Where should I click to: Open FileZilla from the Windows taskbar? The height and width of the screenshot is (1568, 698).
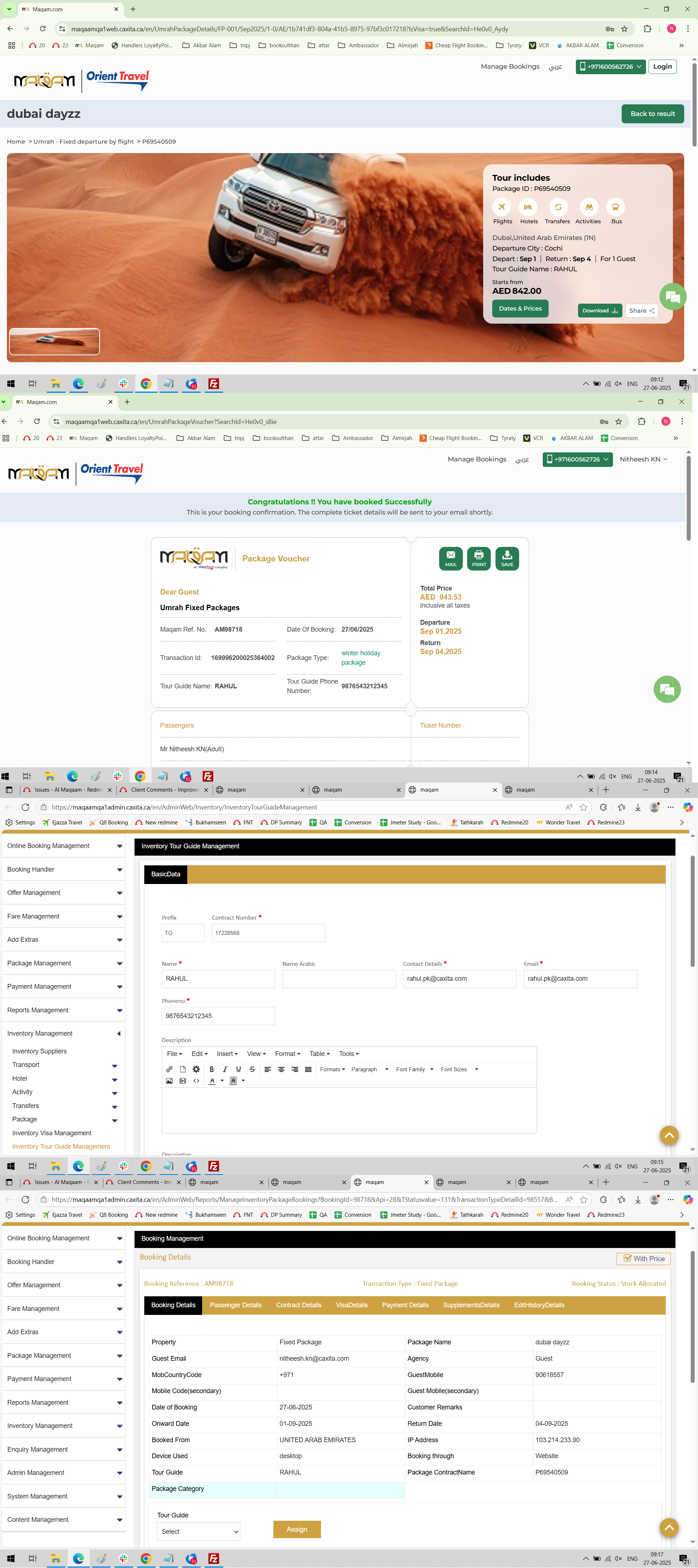[x=214, y=384]
